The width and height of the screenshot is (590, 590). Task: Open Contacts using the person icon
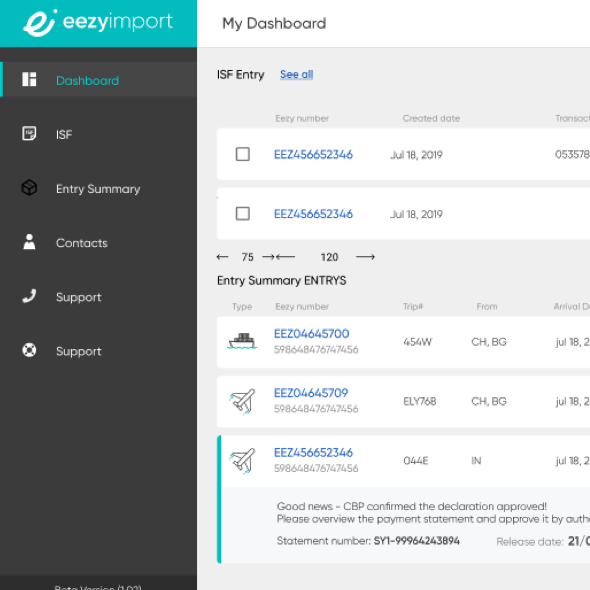[29, 242]
